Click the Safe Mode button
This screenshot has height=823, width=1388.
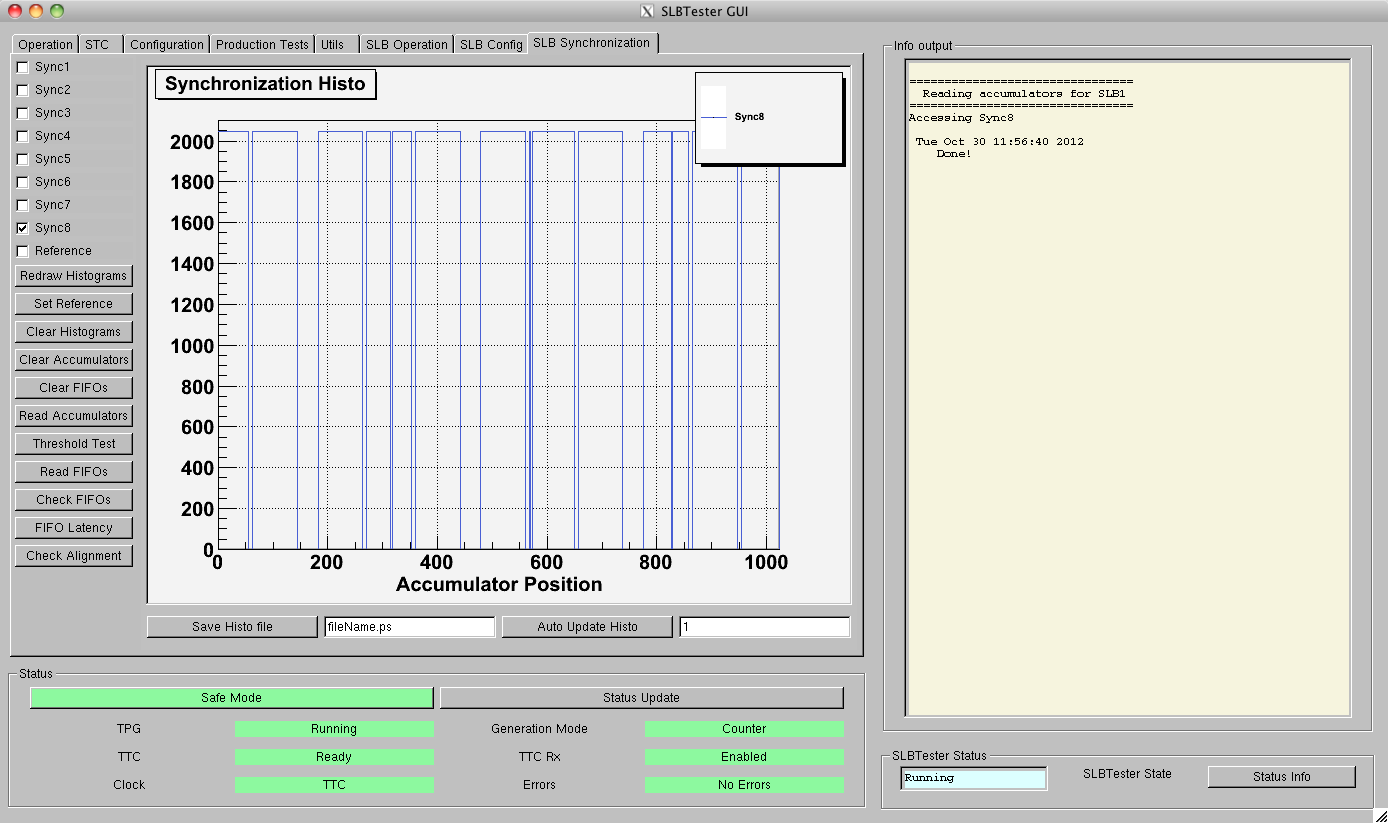click(x=231, y=698)
